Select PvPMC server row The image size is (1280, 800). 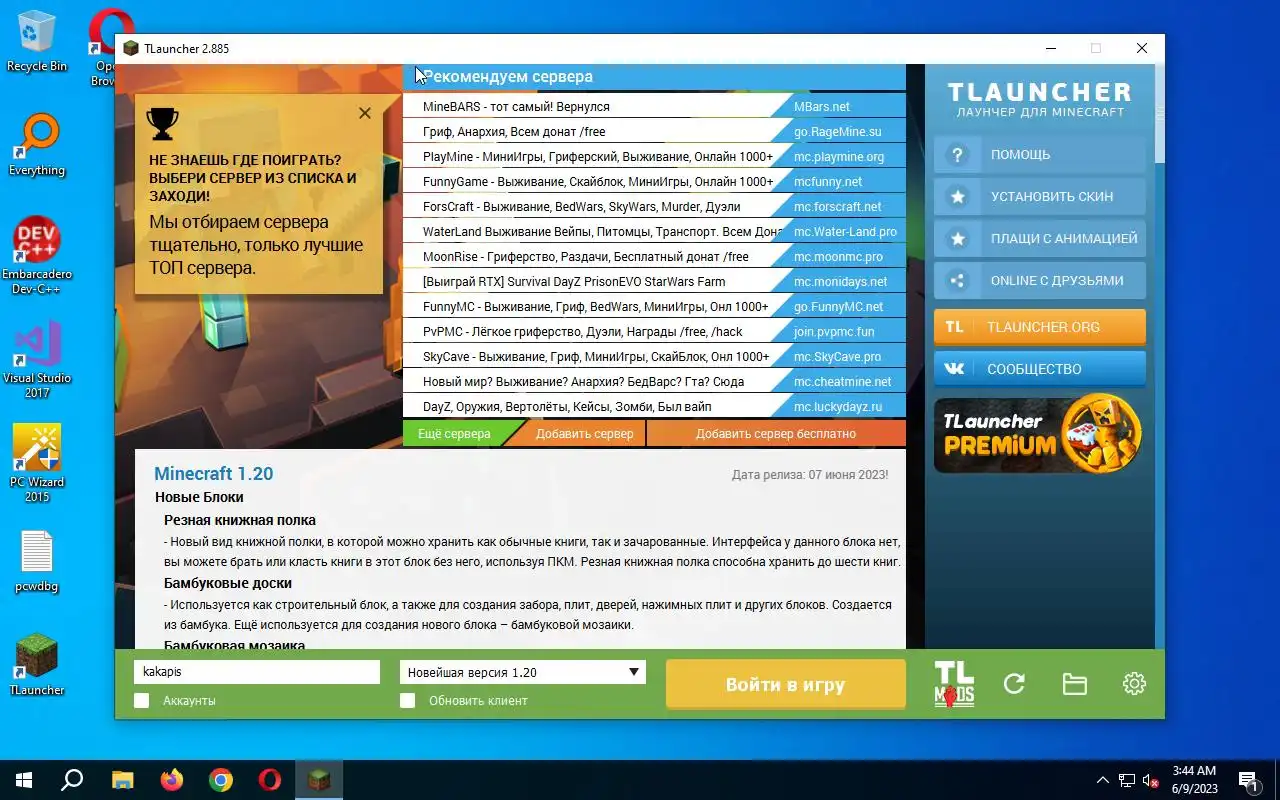click(654, 331)
